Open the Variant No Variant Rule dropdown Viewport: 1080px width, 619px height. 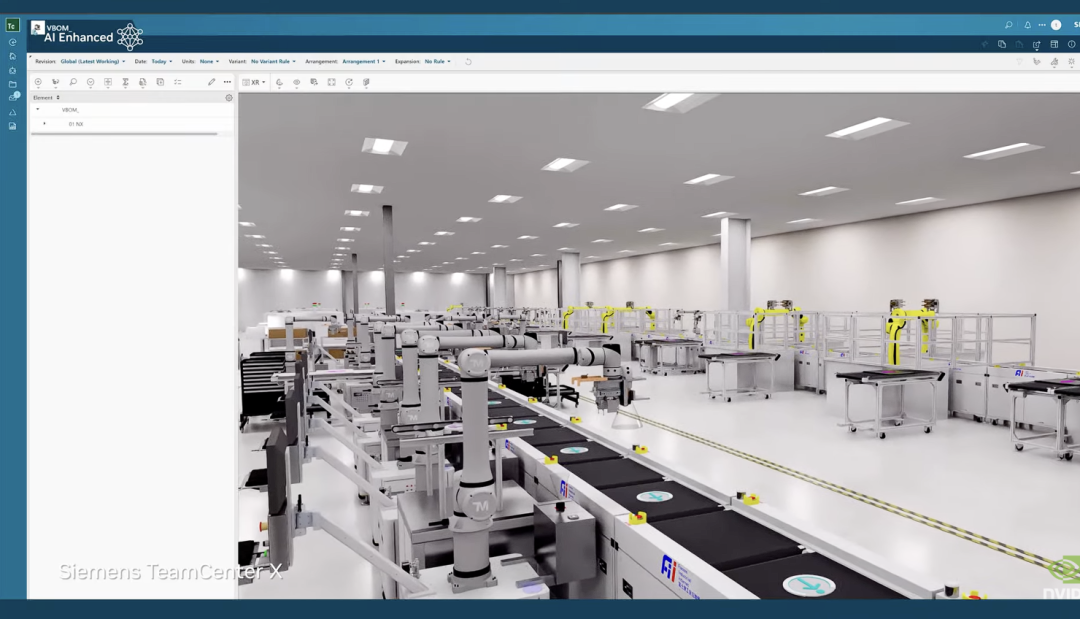[x=273, y=61]
